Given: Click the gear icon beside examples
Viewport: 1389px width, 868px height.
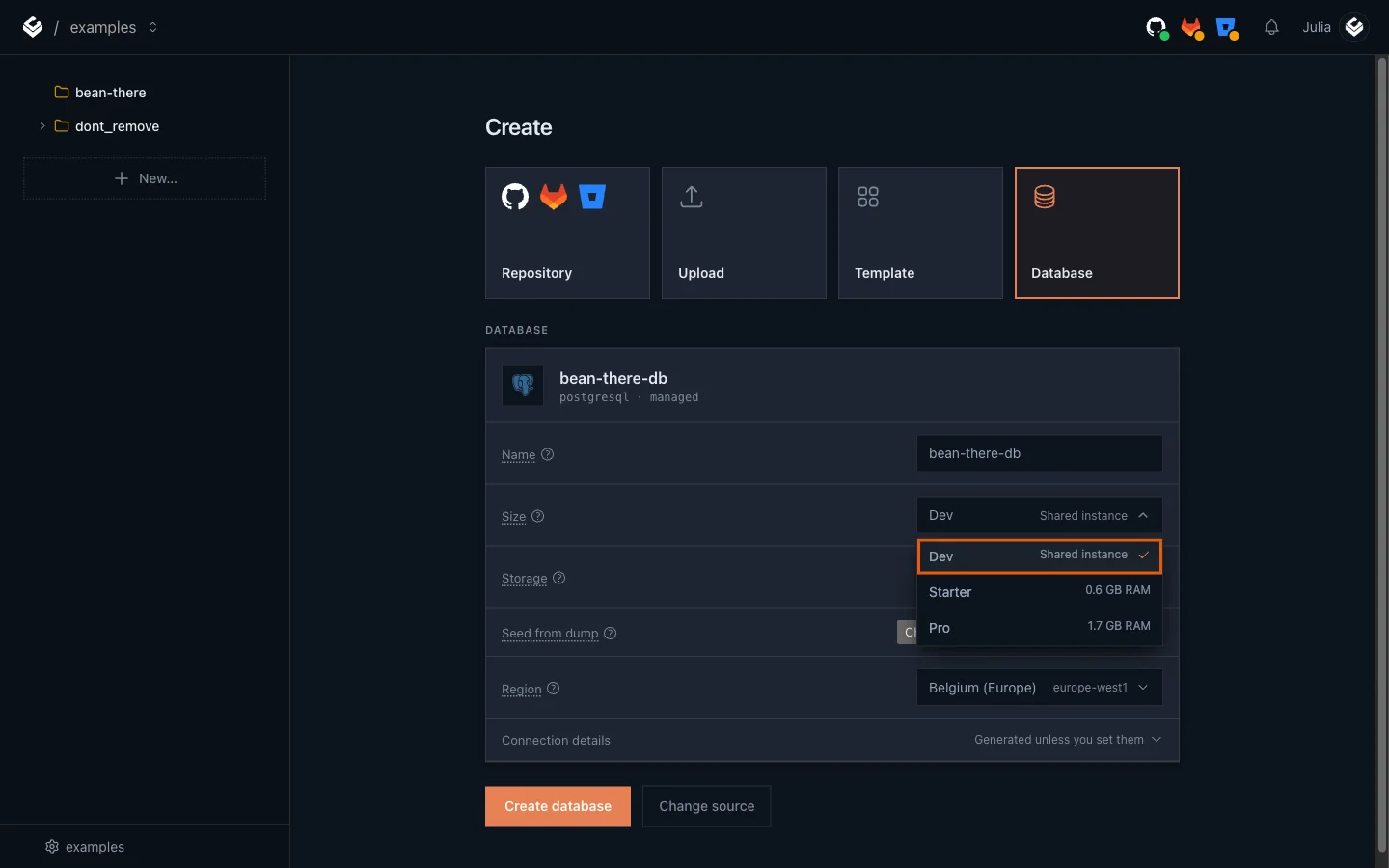Looking at the screenshot, I should [x=52, y=847].
